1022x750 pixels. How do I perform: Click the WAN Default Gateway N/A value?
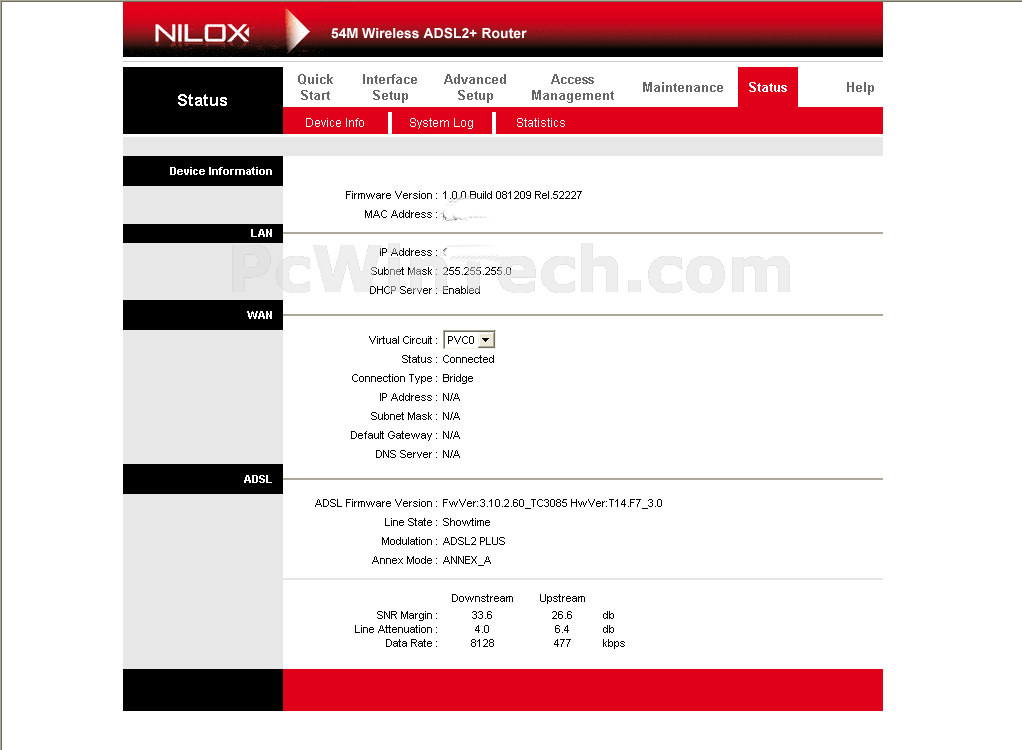point(451,435)
